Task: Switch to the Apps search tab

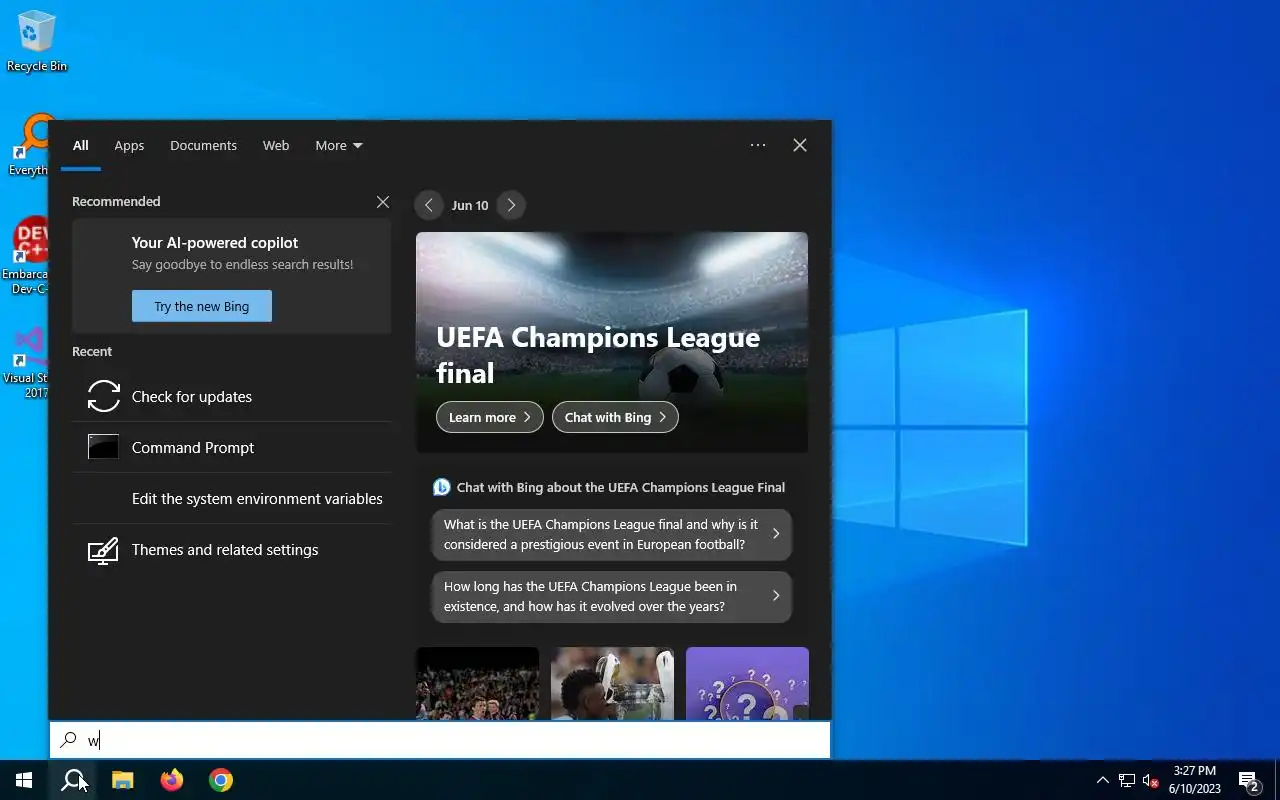Action: coord(129,145)
